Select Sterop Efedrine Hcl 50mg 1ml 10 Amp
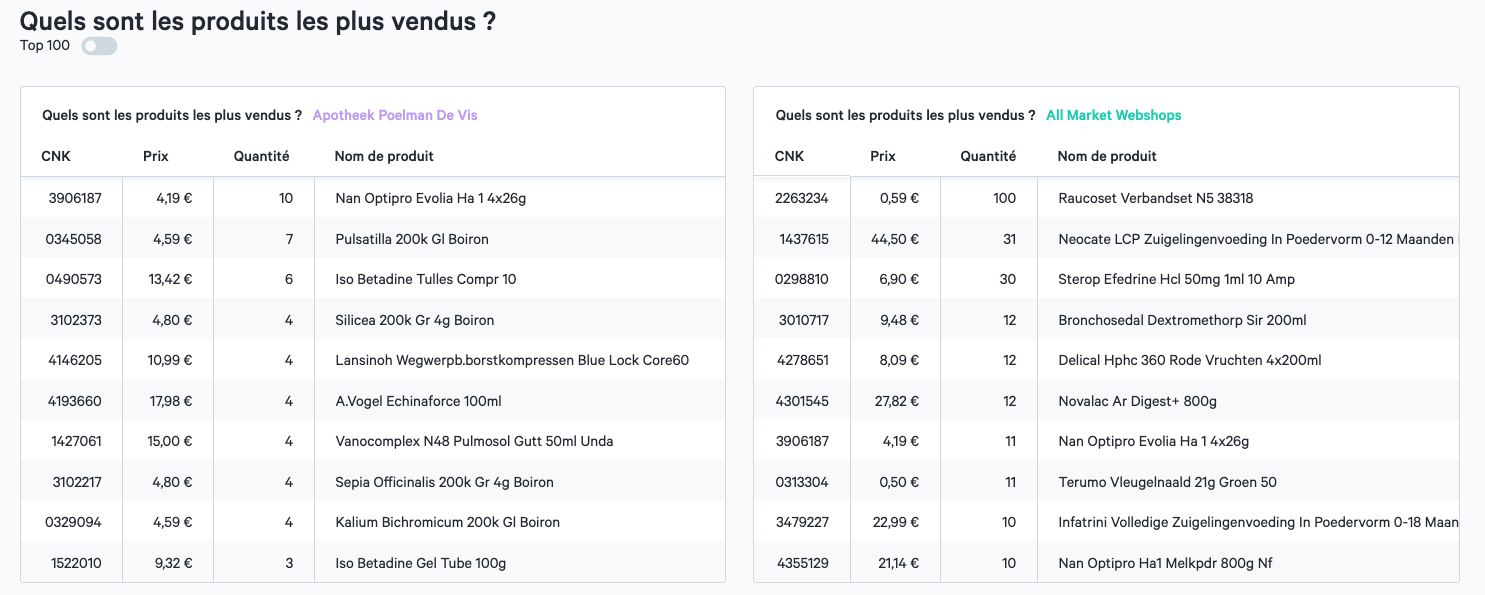 coord(1176,279)
